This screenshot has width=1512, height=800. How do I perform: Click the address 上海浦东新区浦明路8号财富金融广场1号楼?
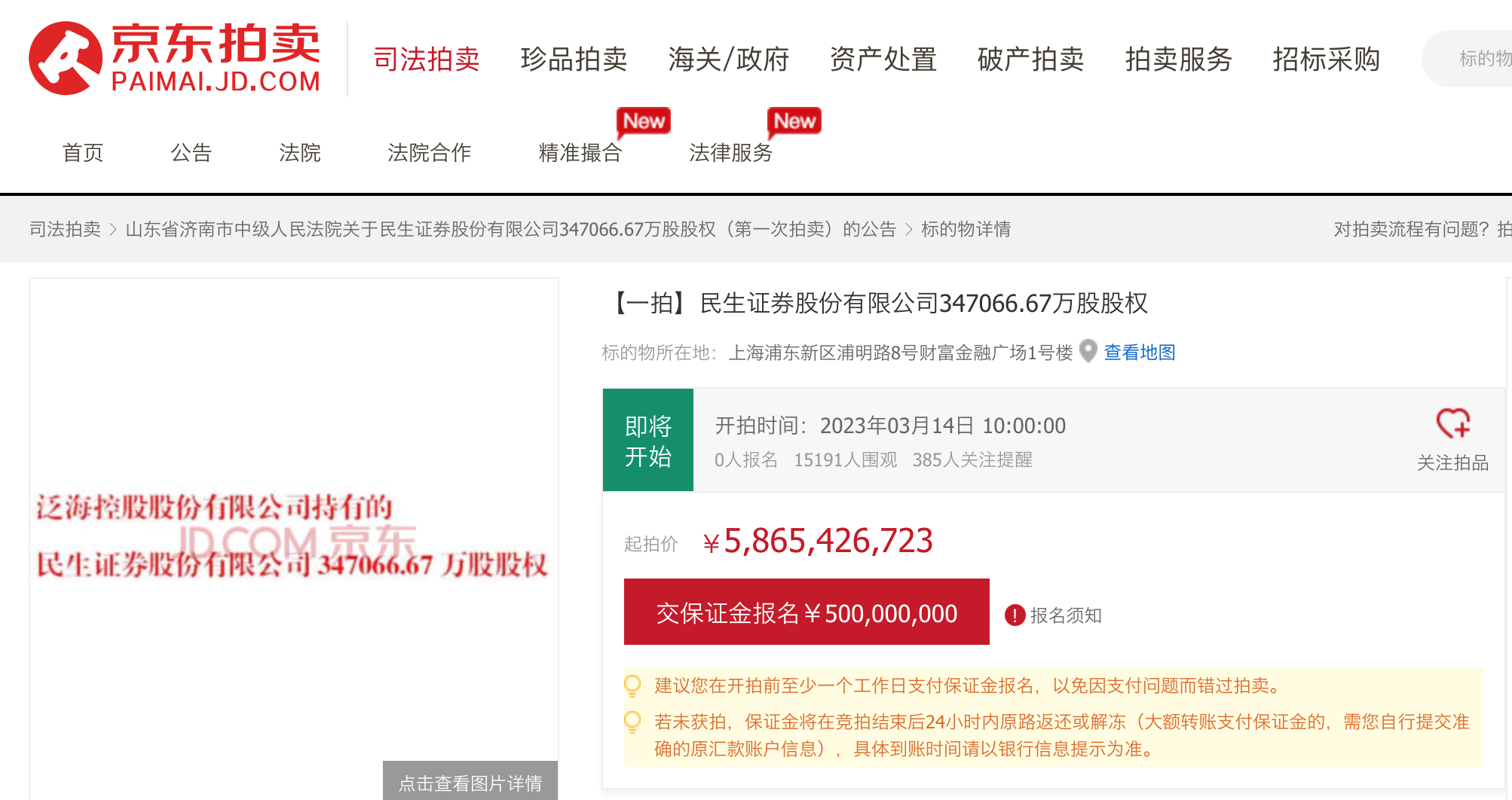click(x=901, y=353)
